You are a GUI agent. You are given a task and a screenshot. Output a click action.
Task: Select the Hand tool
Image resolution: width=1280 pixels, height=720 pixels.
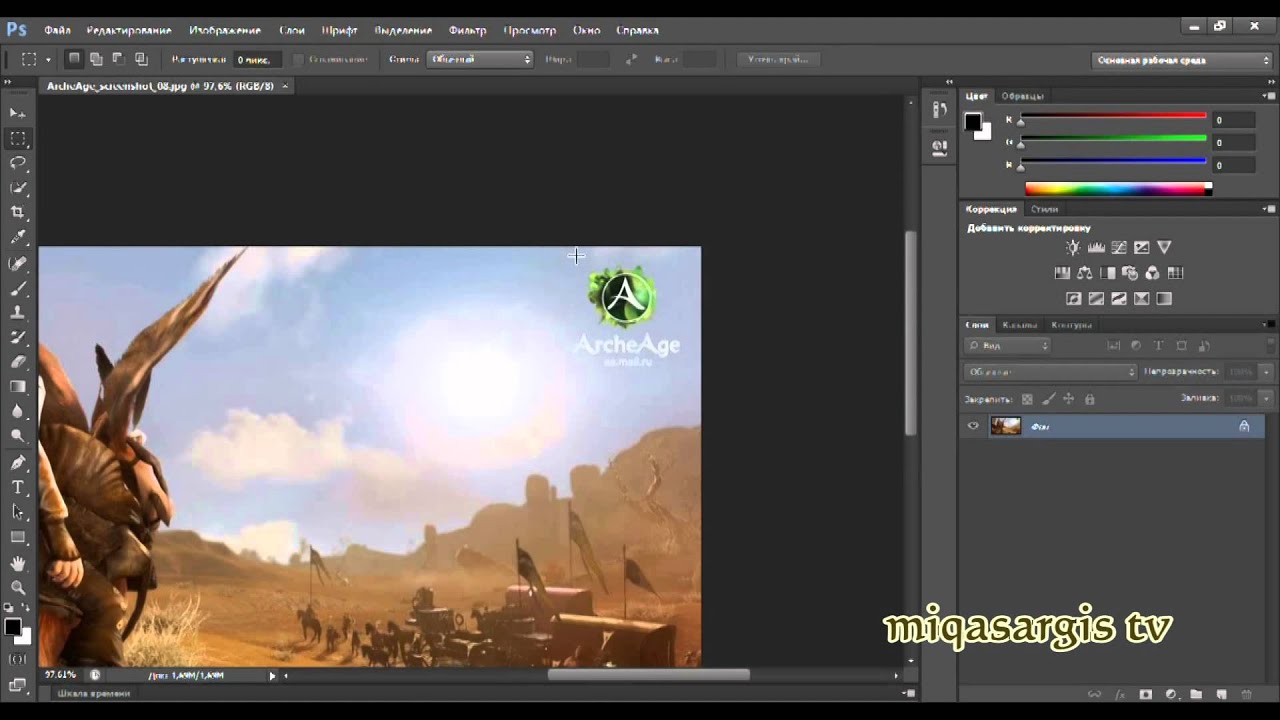[18, 563]
